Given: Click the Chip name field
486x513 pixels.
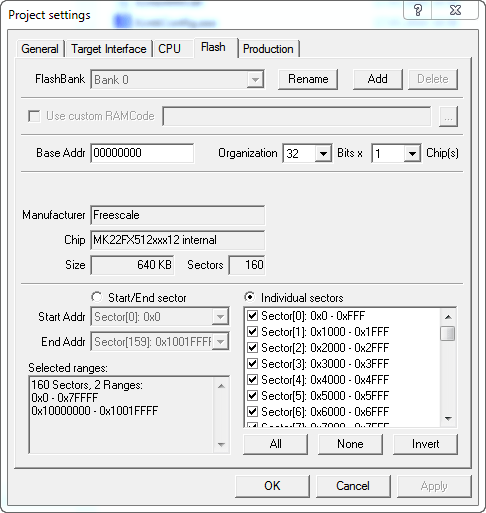Looking at the screenshot, I should click(178, 240).
